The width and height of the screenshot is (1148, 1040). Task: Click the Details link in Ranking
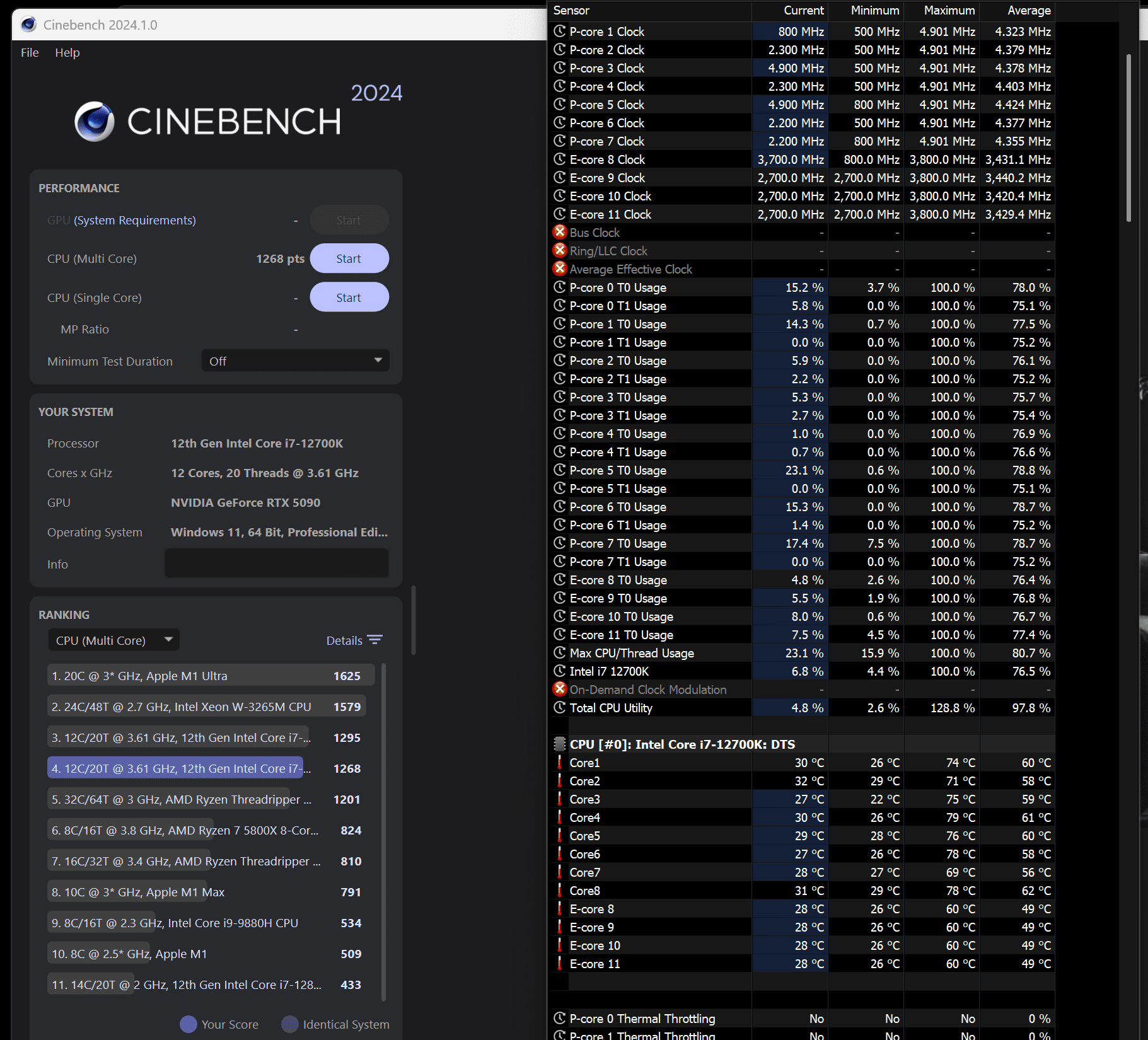click(x=344, y=640)
